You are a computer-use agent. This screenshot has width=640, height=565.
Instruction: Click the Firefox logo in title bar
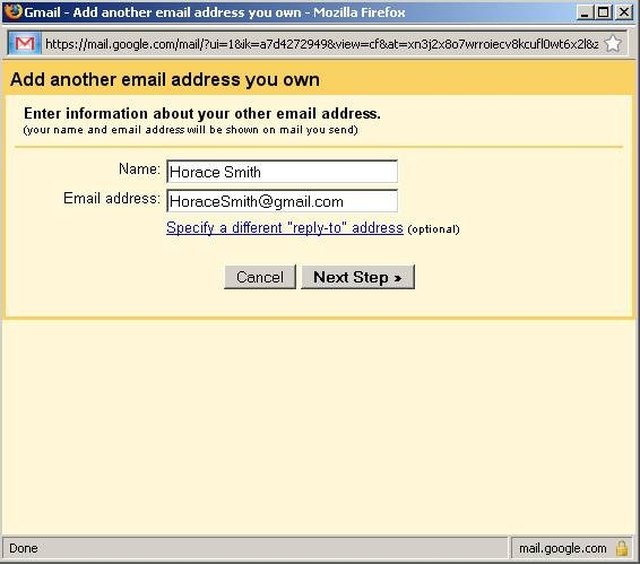click(13, 11)
